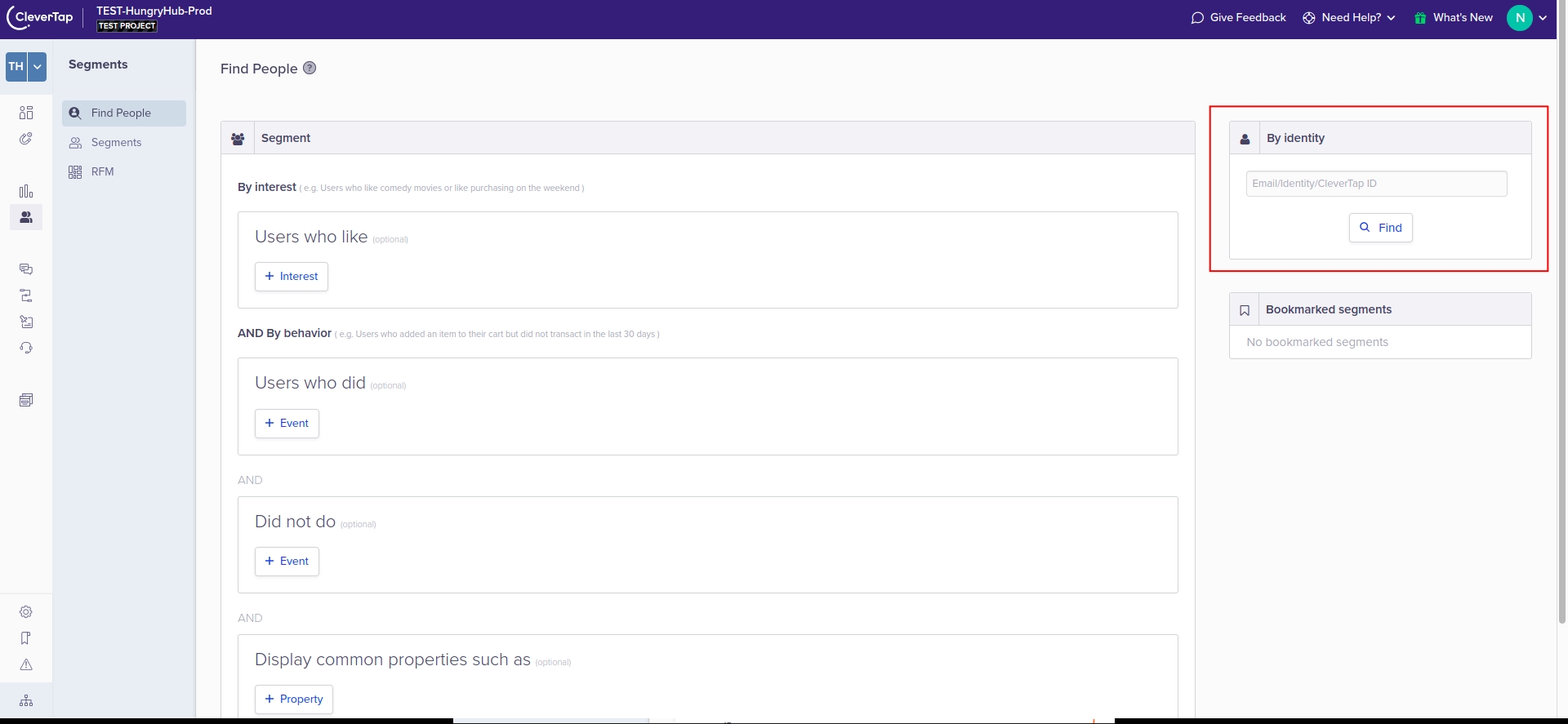Click the chat bubbles Campaigns sidebar icon
The image size is (1568, 724).
(26, 269)
